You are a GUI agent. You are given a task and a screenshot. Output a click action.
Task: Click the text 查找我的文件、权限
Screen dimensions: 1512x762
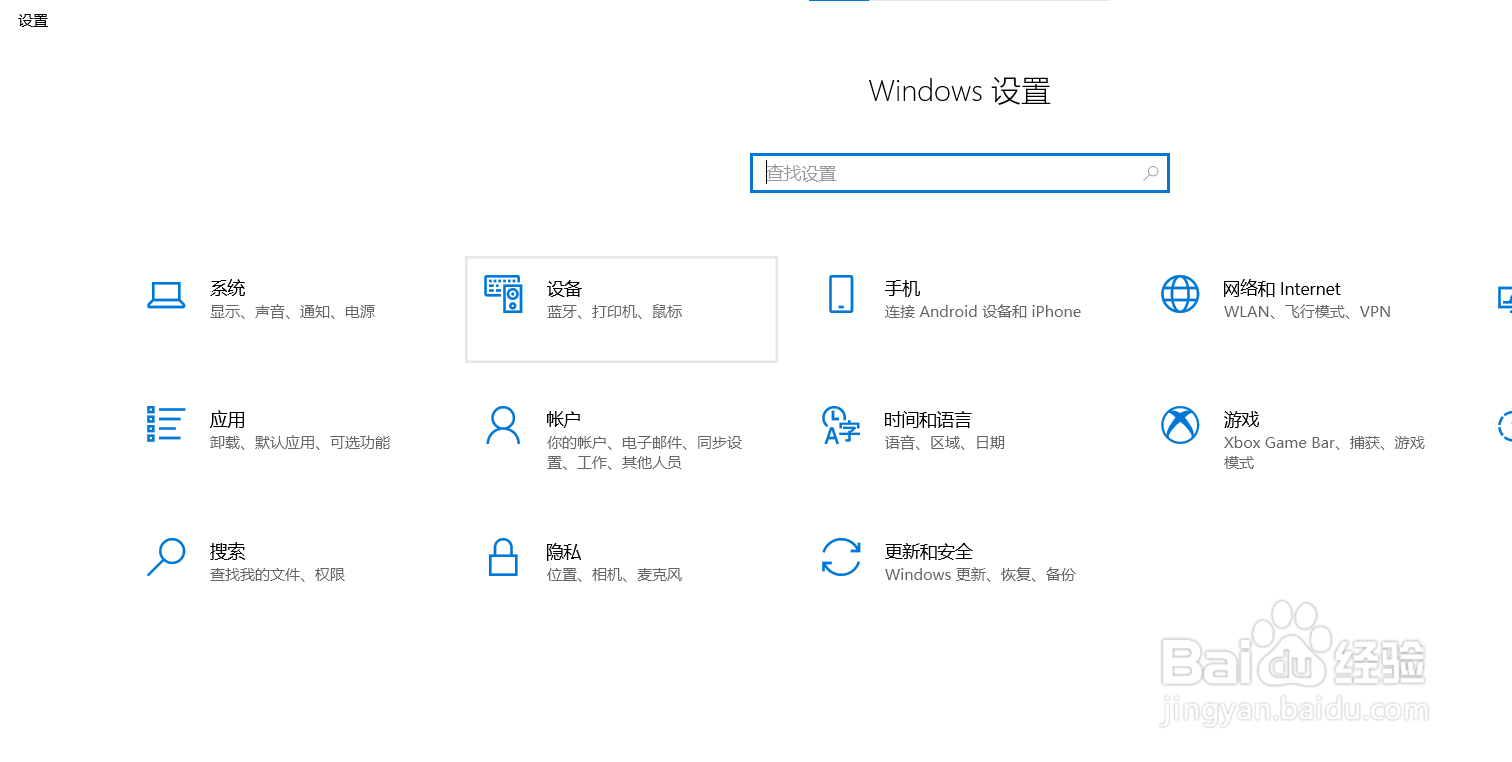278,575
